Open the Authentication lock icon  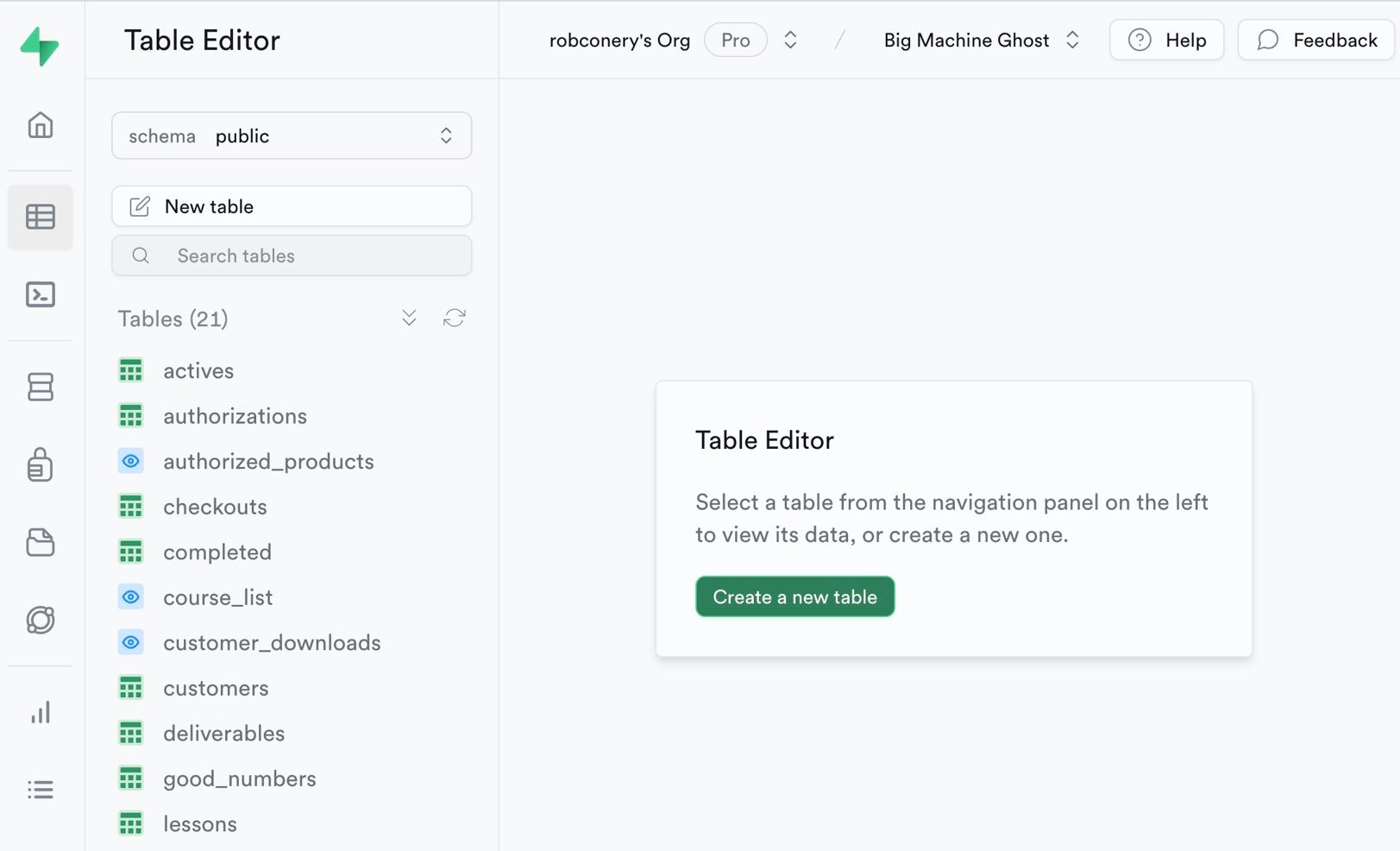pos(41,464)
